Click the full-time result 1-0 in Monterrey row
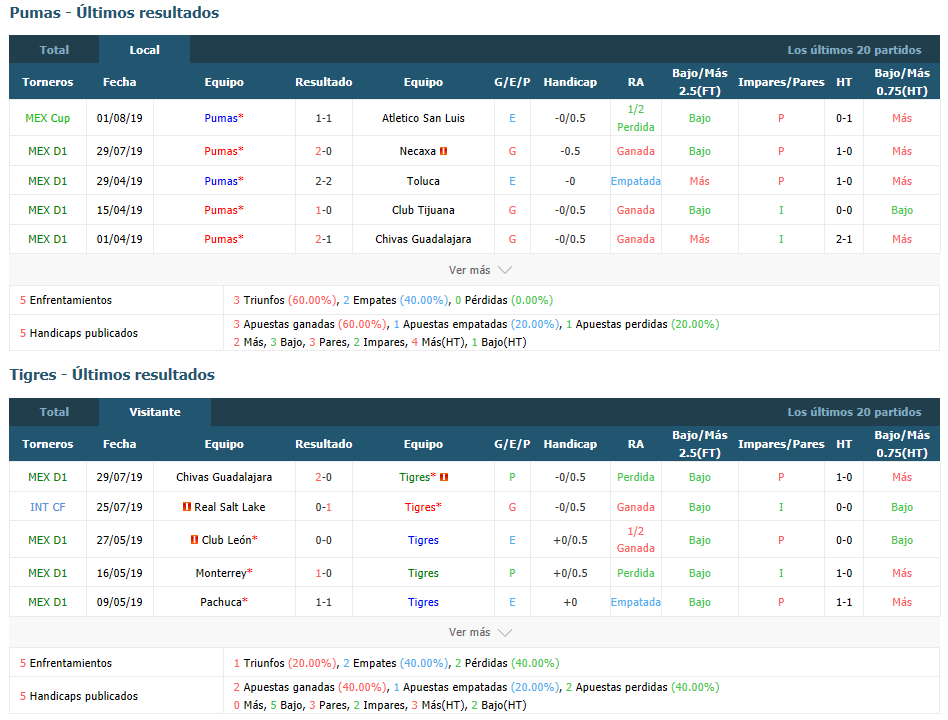Screen dimensions: 948x720 click(x=323, y=572)
